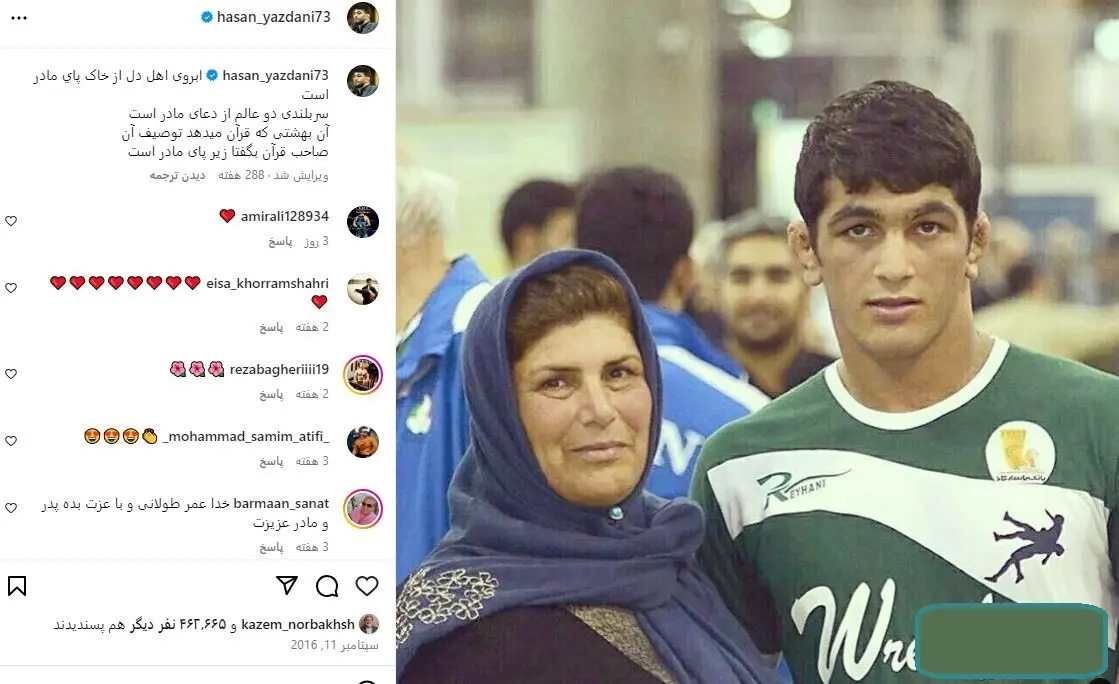Open the comment bubble icon
The image size is (1119, 684).
pos(327,586)
